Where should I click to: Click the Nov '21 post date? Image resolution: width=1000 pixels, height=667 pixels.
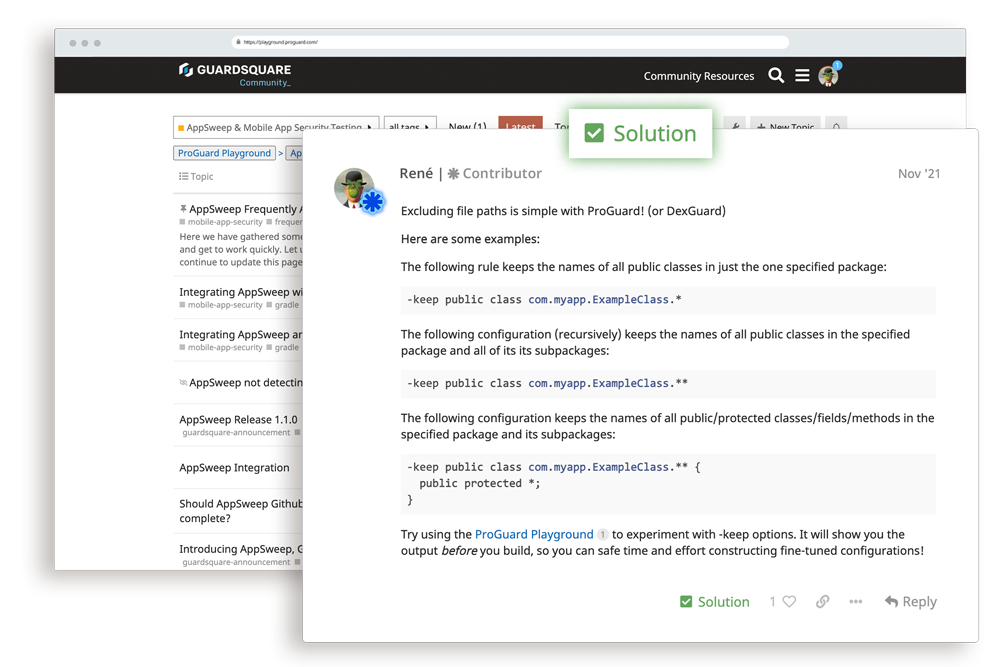[x=919, y=173]
